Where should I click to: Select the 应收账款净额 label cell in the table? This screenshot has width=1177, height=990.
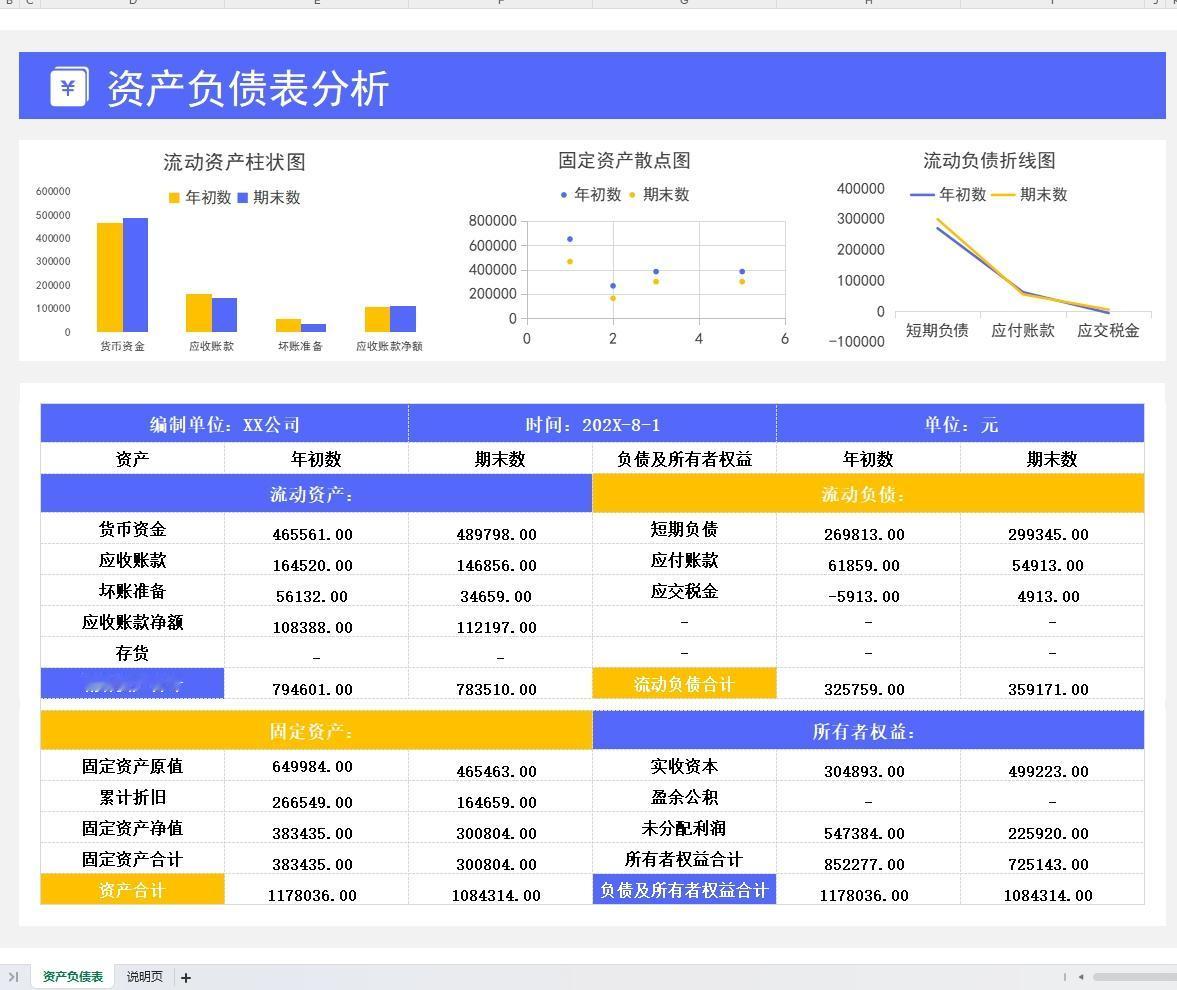coord(132,621)
